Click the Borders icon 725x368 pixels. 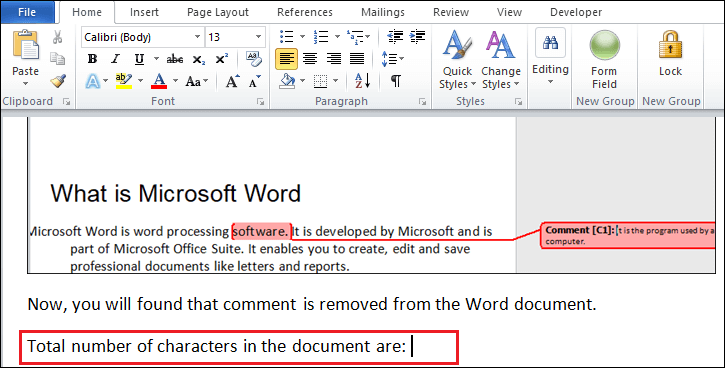pyautogui.click(x=320, y=82)
